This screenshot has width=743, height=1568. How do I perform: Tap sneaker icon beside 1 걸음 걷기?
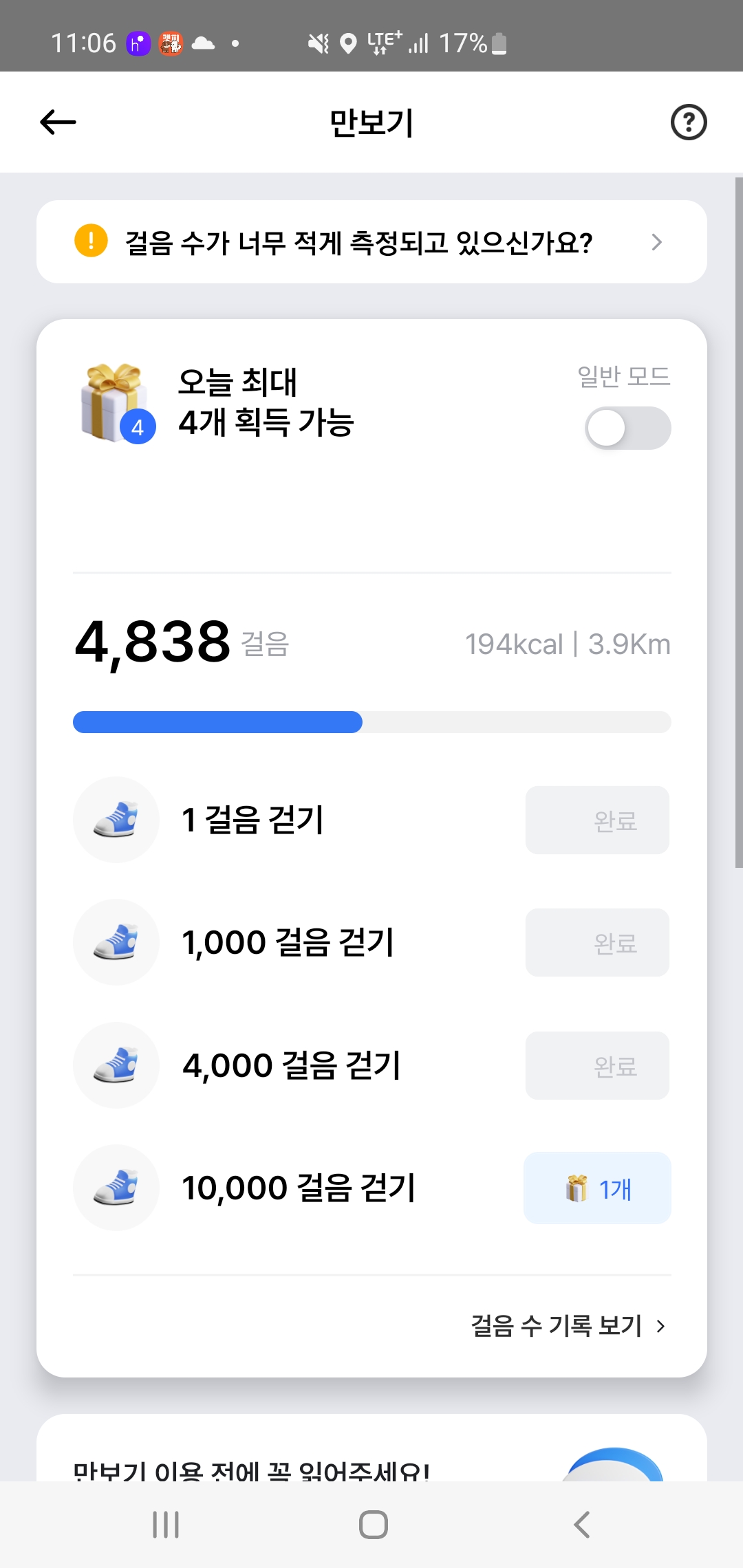(116, 820)
